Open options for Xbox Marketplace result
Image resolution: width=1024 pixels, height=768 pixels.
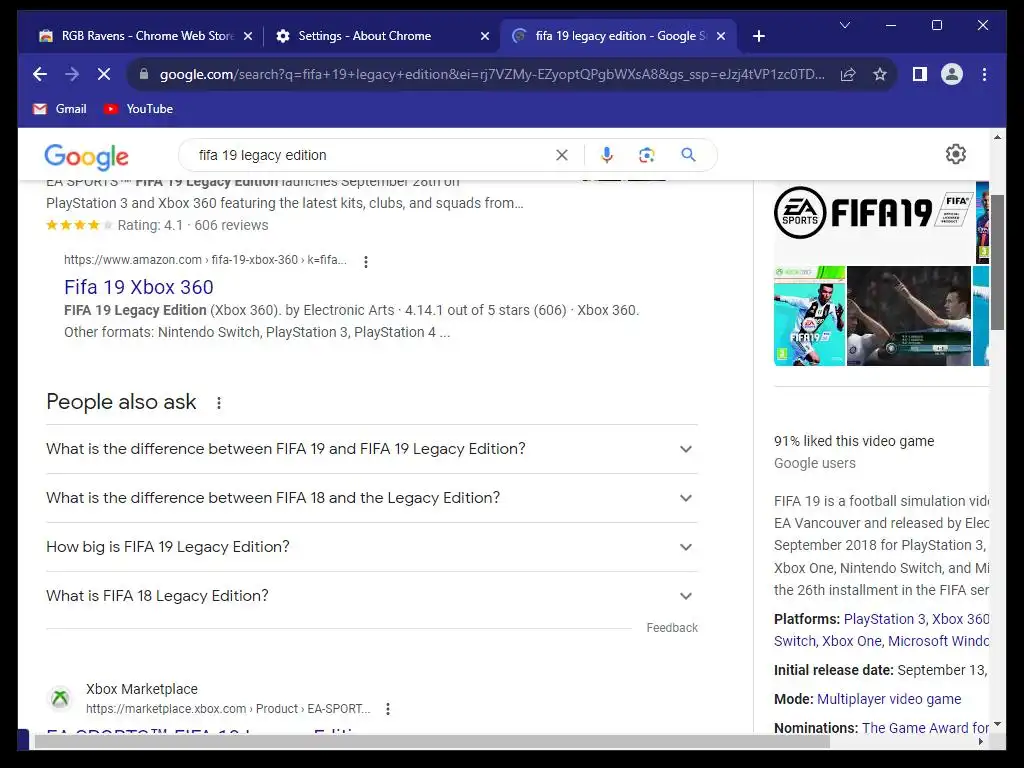[388, 709]
